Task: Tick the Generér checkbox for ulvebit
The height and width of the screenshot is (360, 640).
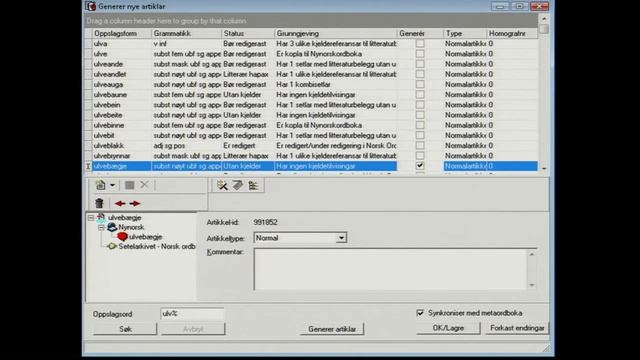Action: 420,135
